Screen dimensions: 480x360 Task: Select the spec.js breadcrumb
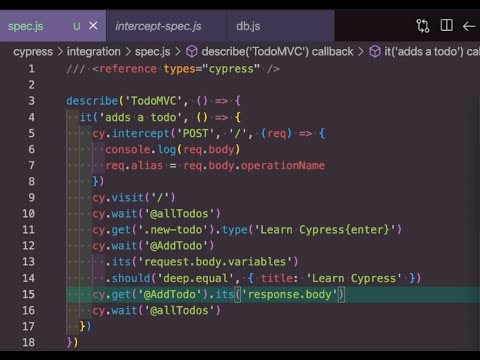152,52
